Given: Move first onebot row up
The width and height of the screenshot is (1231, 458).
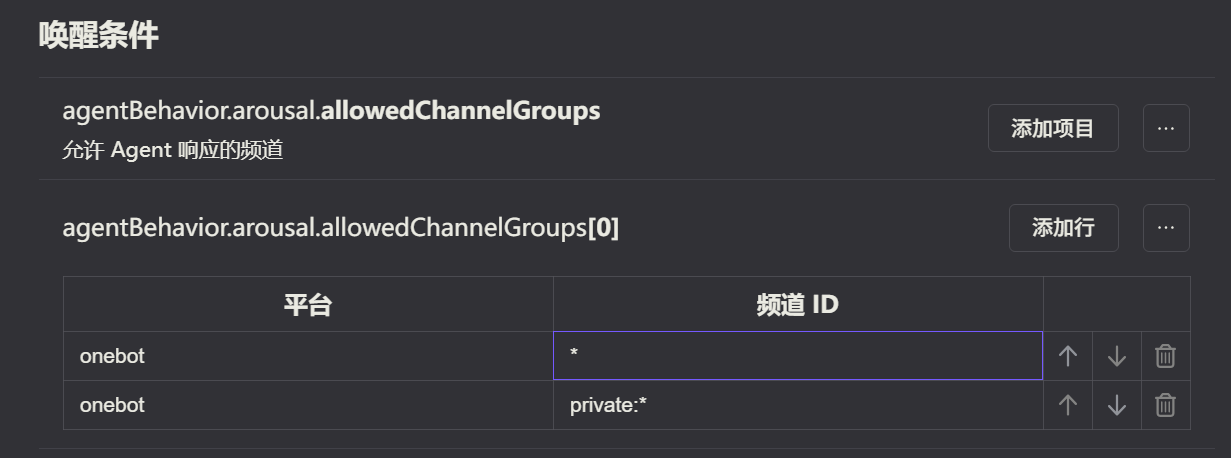Looking at the screenshot, I should point(1067,356).
